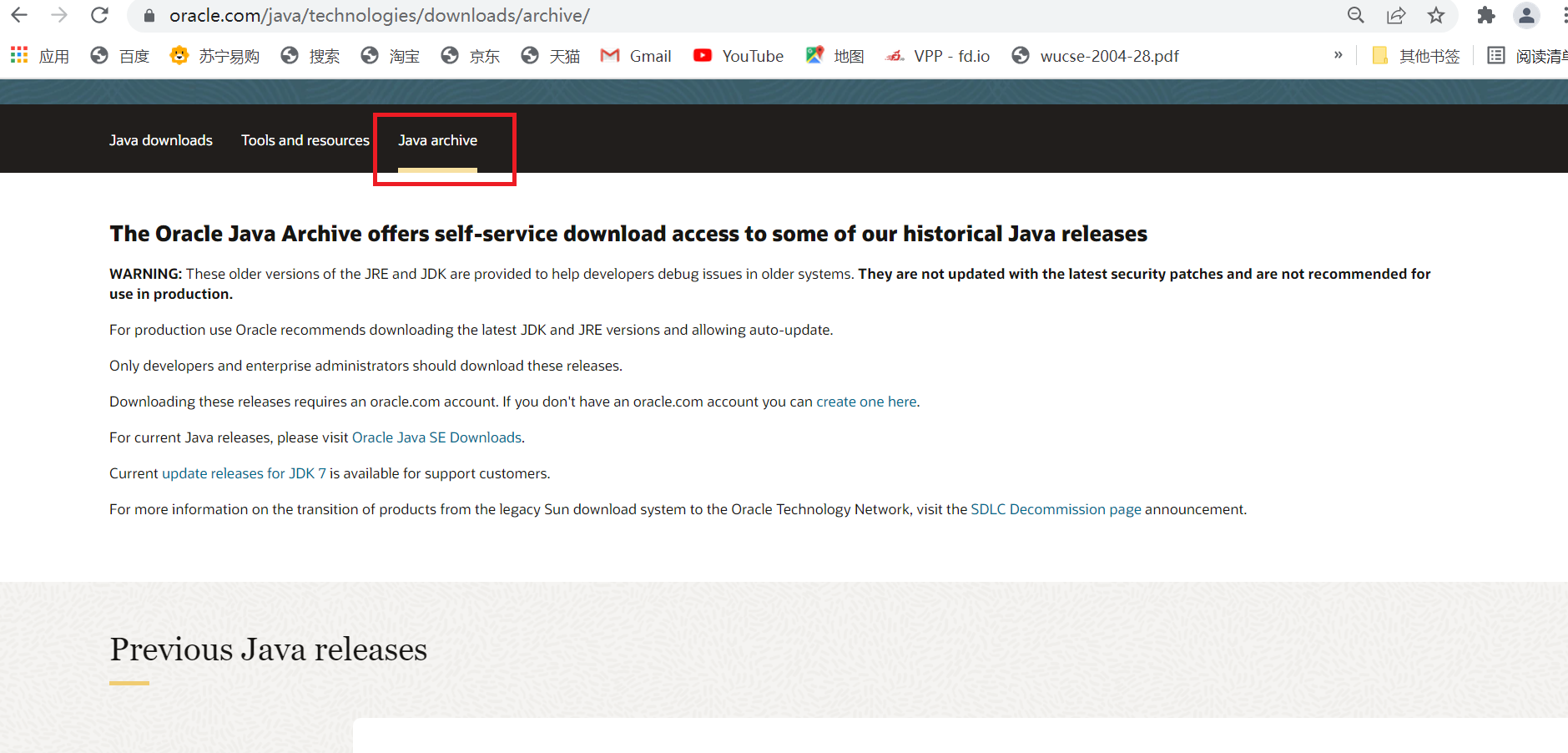Click the browser forward arrow
This screenshot has width=1568, height=753.
(x=59, y=15)
